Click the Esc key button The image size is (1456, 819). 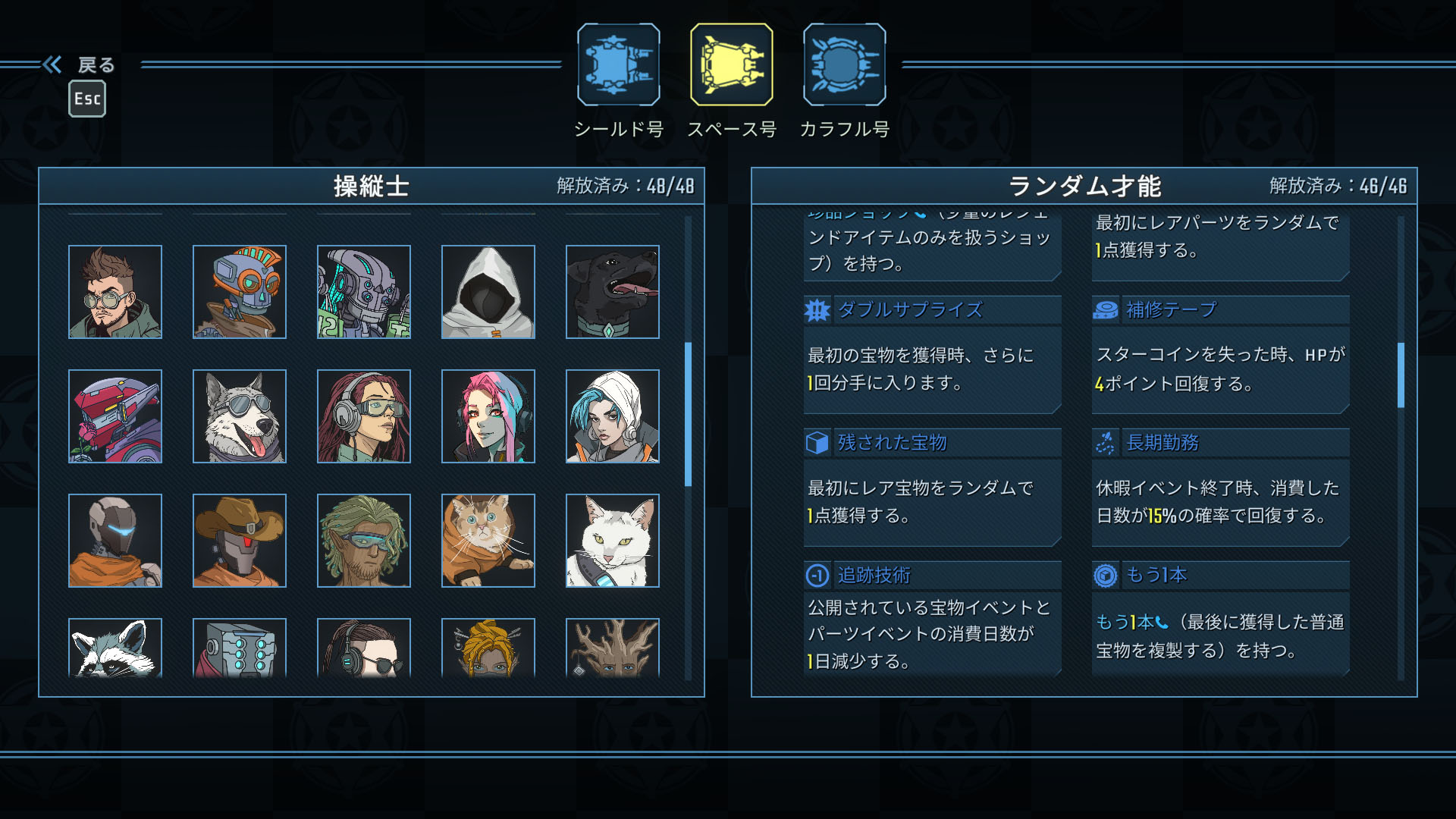pos(87,99)
